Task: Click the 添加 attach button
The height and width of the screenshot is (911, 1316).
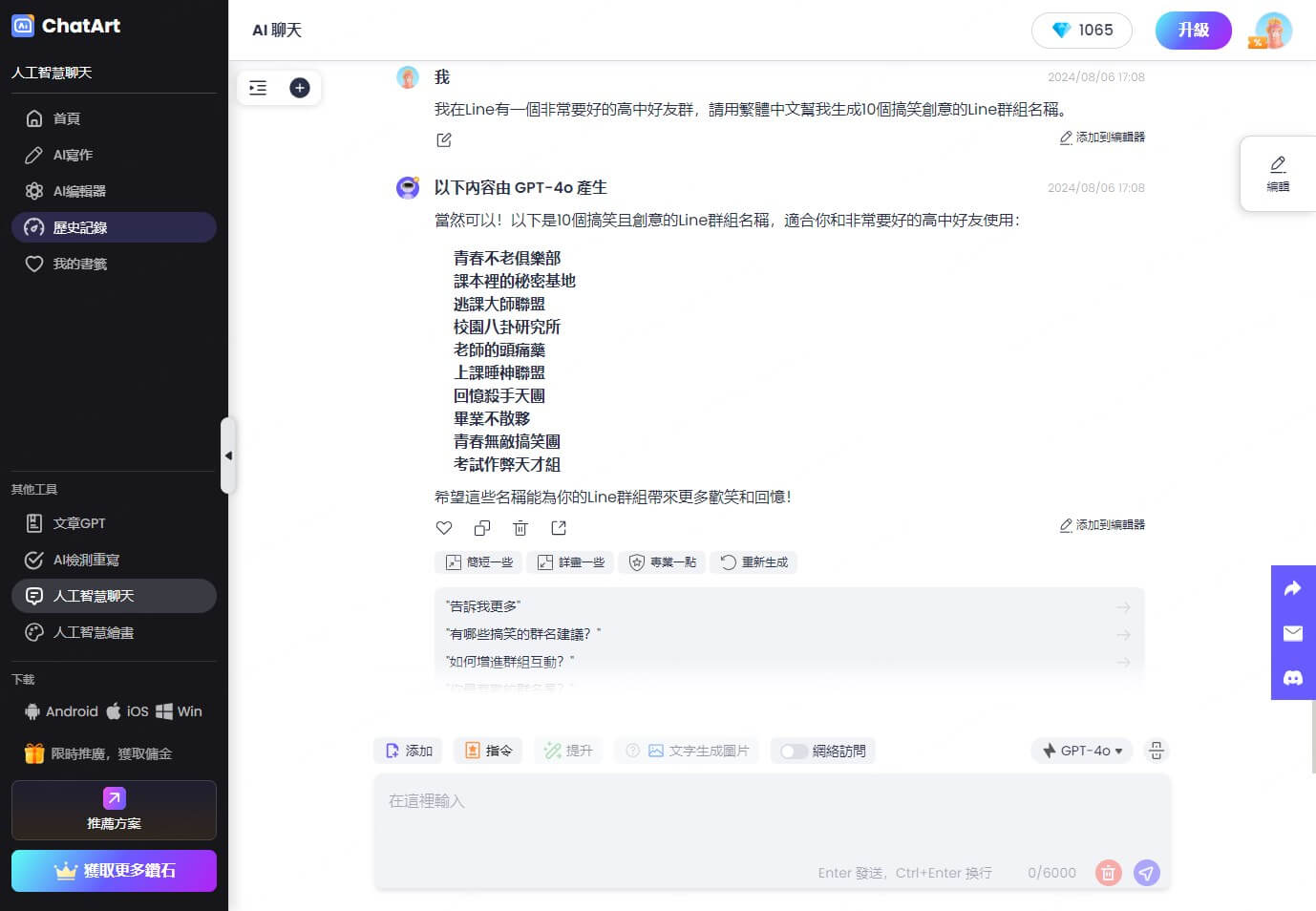Action: click(x=408, y=751)
